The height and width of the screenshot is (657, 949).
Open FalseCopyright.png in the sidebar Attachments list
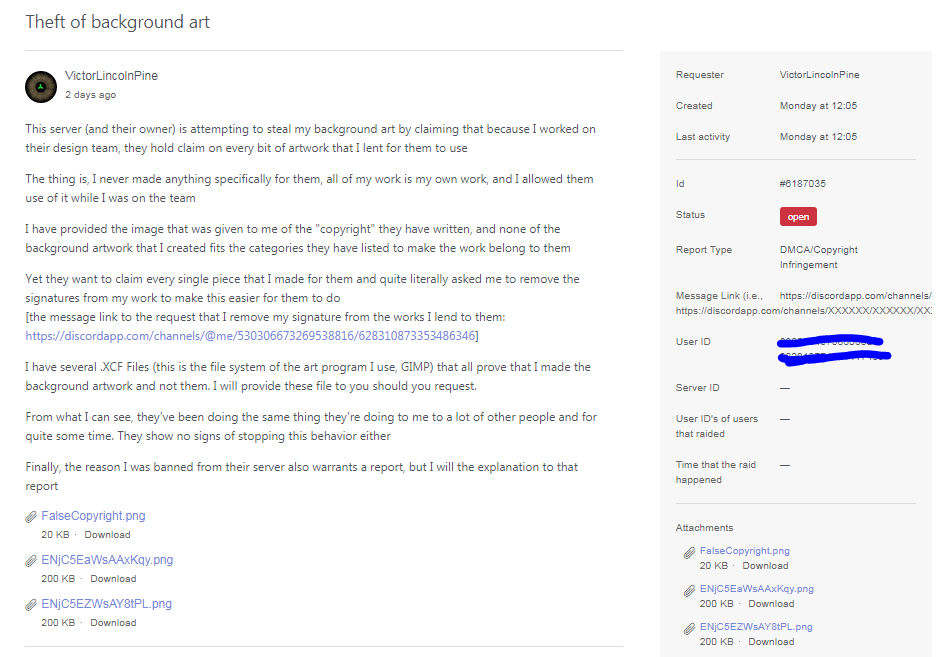tap(744, 551)
